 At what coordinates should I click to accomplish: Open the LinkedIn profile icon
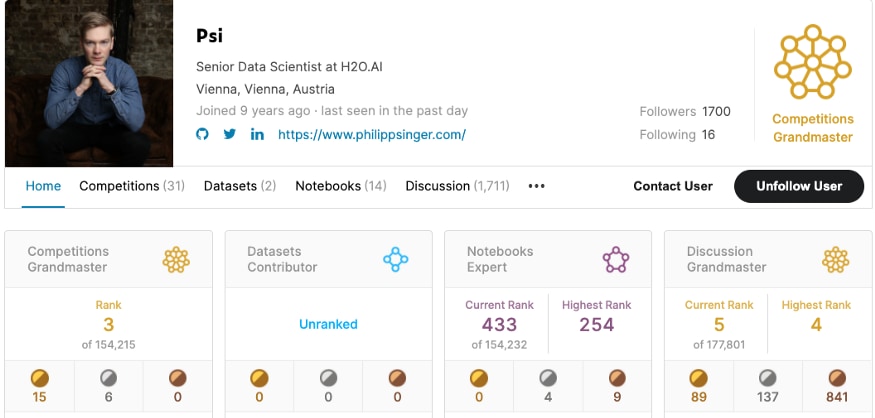pos(257,134)
